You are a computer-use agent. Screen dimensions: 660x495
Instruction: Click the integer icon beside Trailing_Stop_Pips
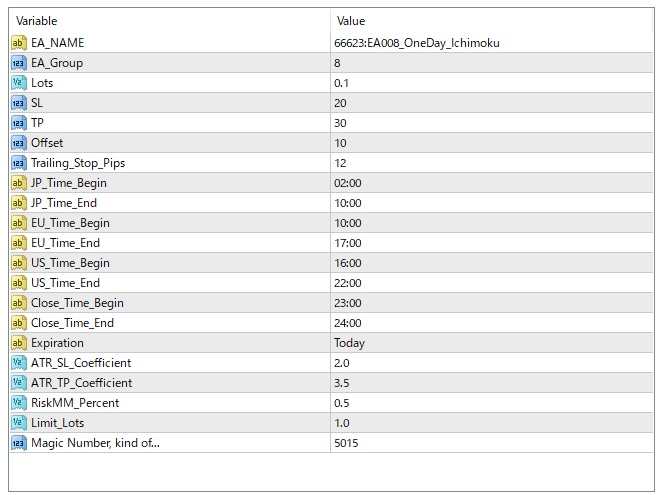coord(19,163)
